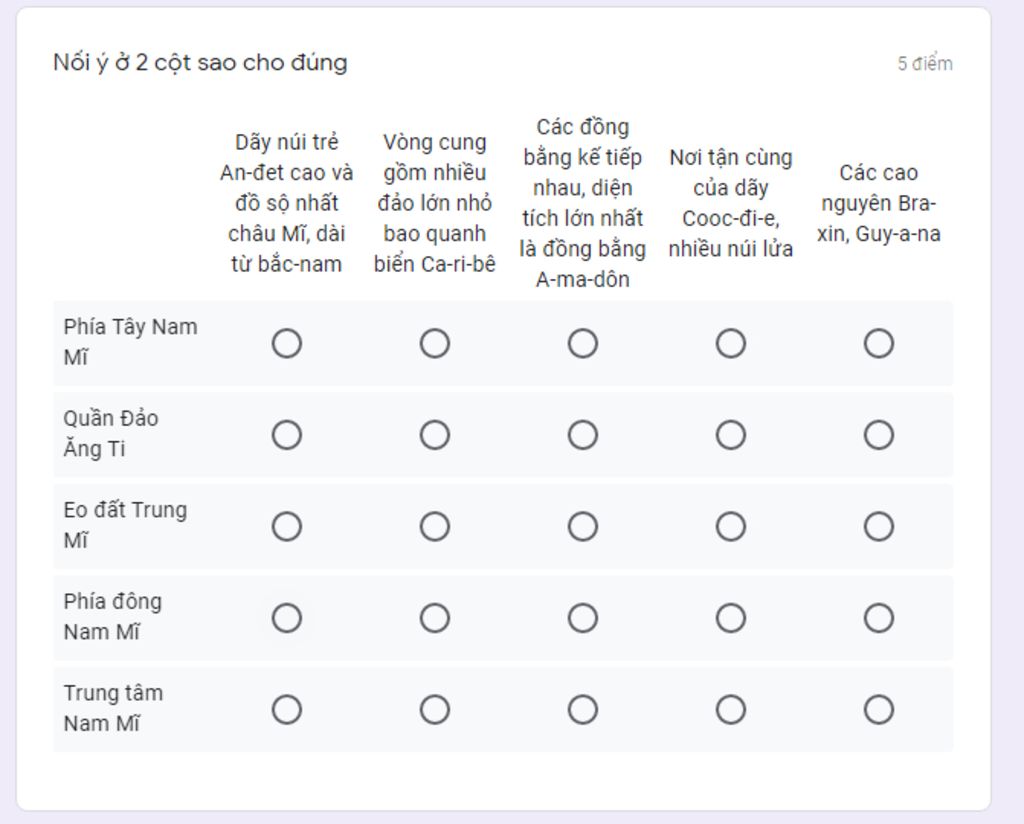Choose Cooc-đi-e option in Quần Đảo Ăng Ti row
1024x824 pixels.
coord(731,435)
